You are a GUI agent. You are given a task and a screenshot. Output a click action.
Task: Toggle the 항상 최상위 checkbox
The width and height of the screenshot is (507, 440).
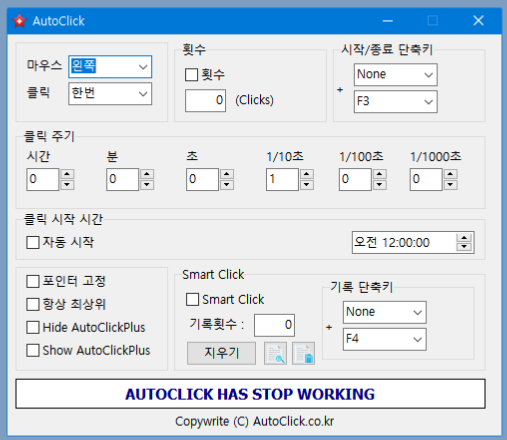coord(33,304)
